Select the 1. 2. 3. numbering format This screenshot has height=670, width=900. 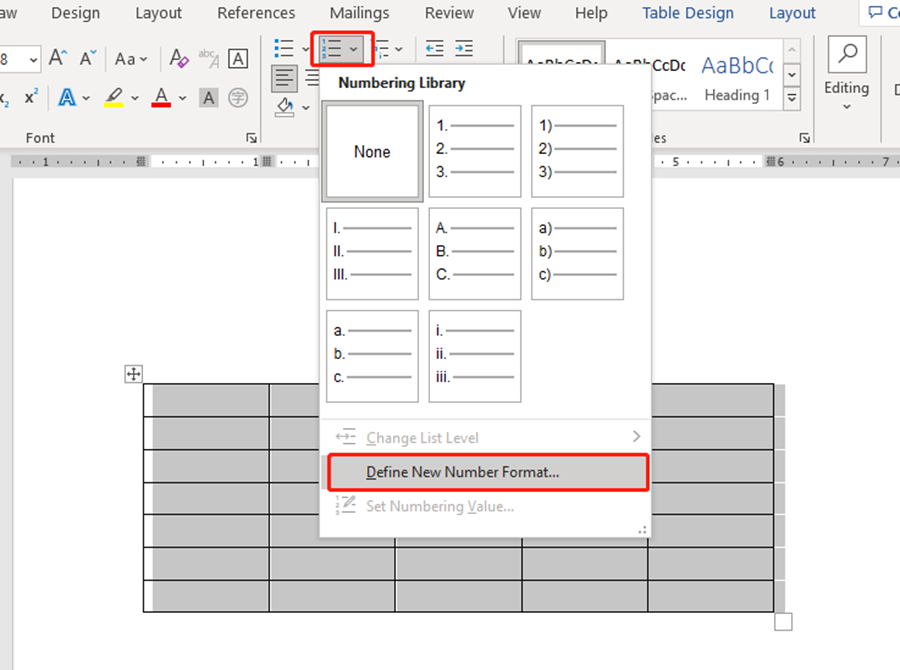[x=475, y=151]
